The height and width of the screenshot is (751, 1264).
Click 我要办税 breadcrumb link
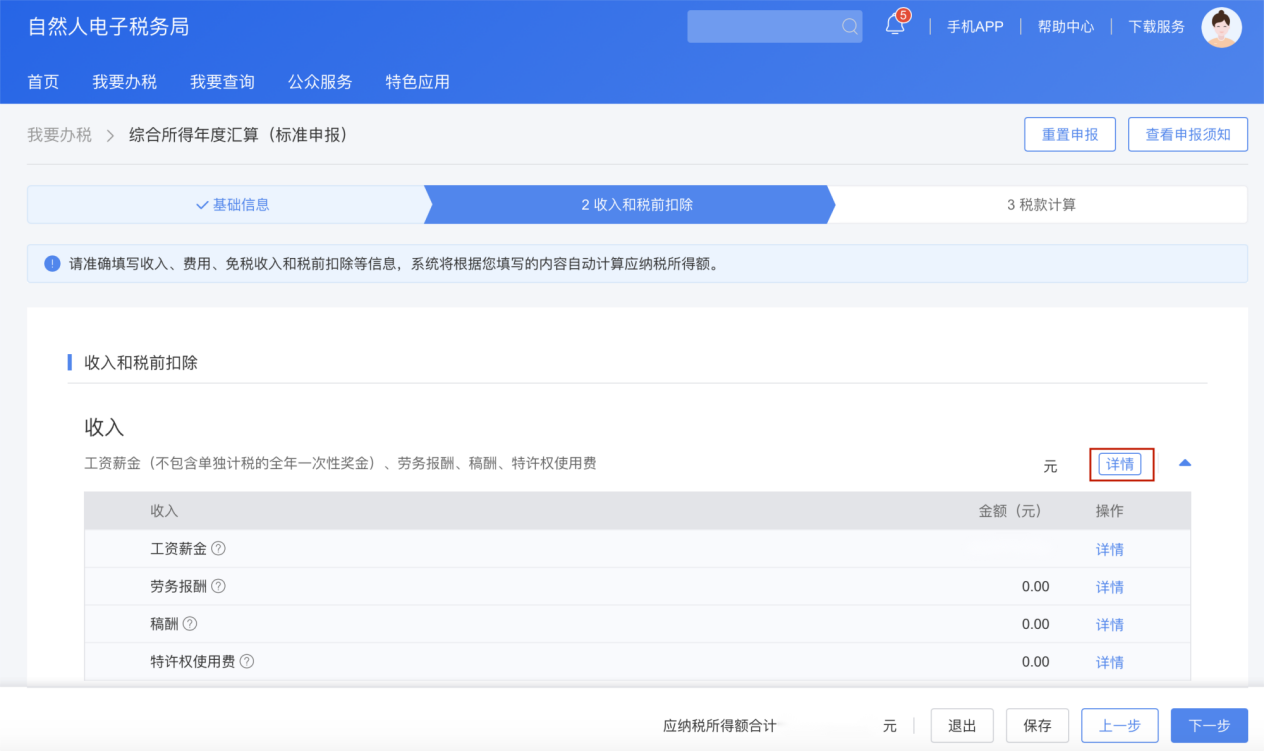pos(59,135)
